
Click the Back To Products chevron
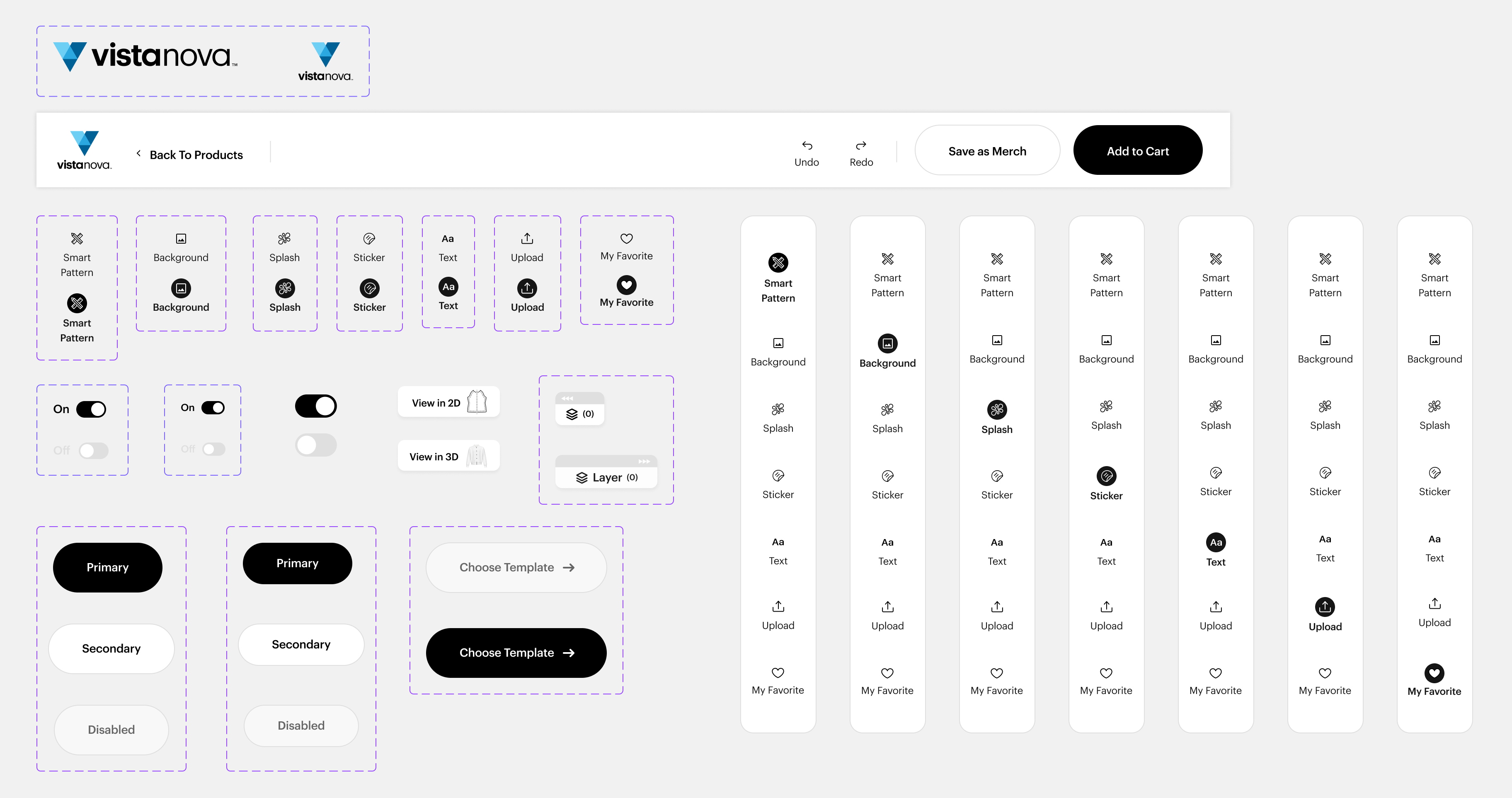coord(138,154)
